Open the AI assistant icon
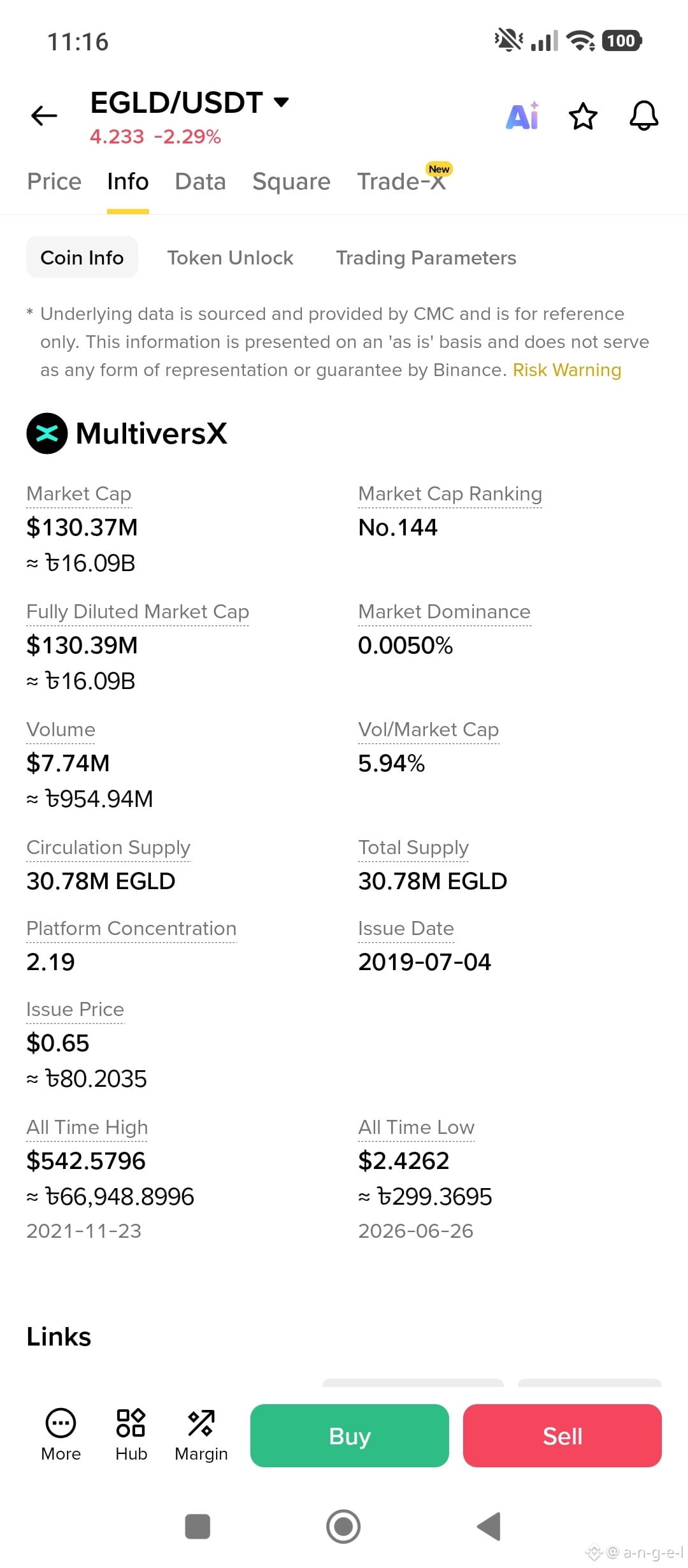The image size is (688, 1568). click(x=522, y=116)
